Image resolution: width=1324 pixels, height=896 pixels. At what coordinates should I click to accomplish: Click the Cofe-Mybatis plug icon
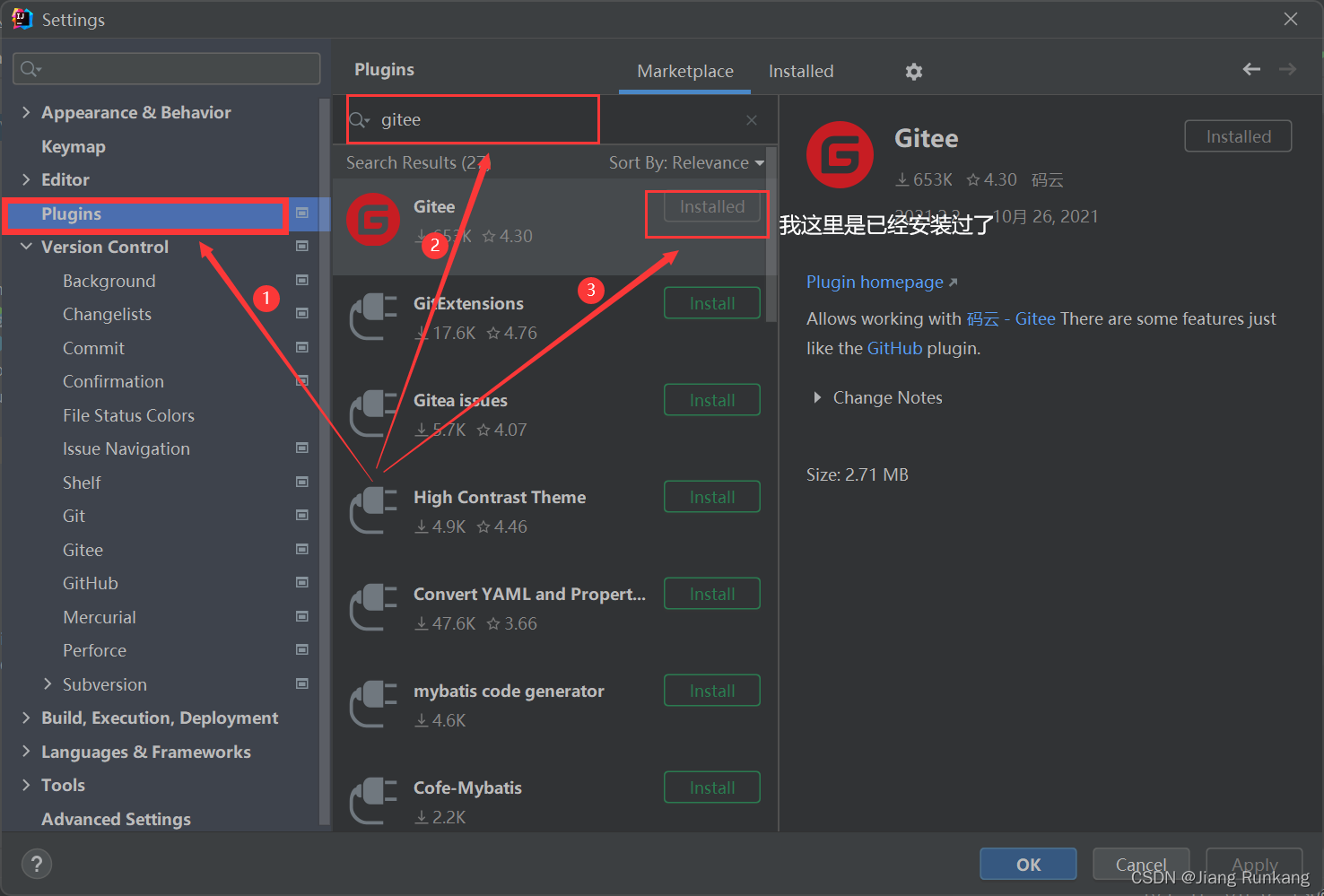[373, 801]
